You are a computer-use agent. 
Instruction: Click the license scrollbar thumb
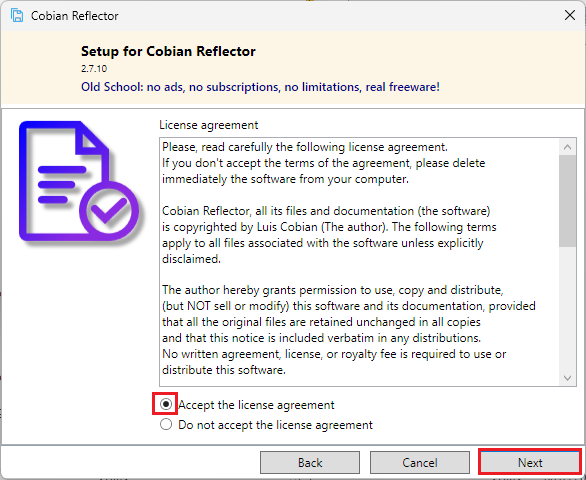(567, 201)
